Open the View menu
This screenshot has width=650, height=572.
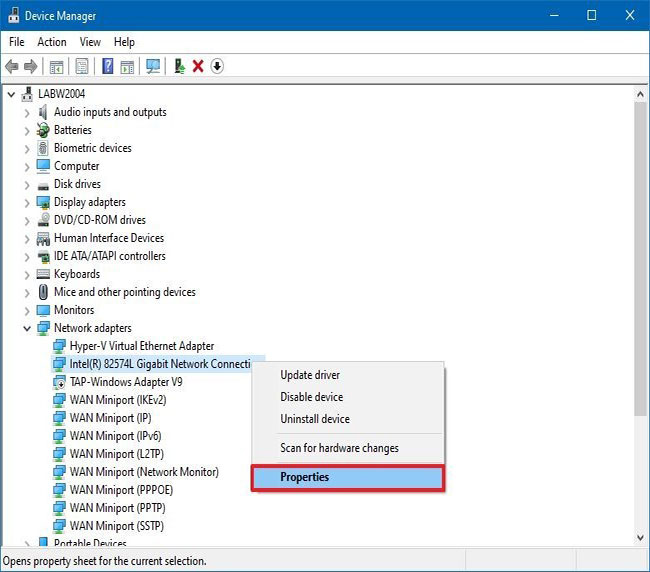click(90, 42)
